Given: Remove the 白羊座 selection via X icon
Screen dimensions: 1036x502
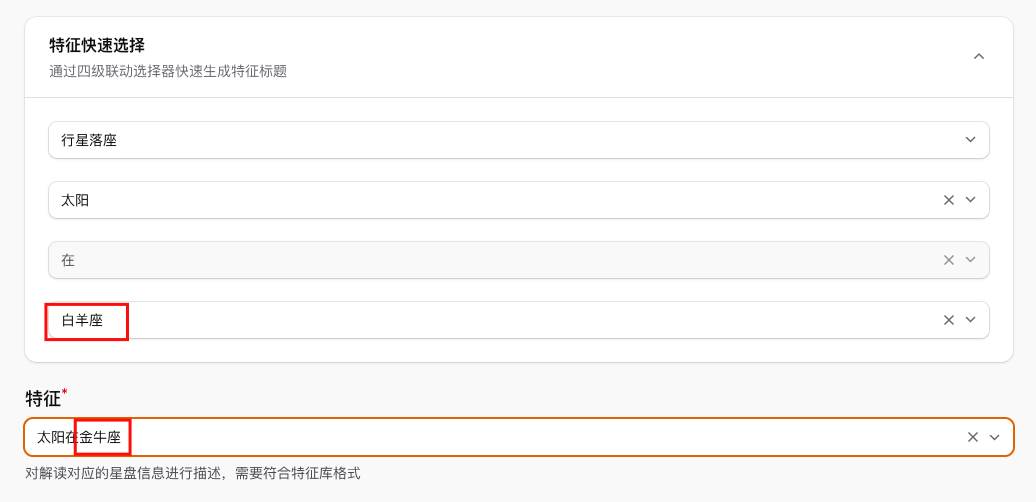Looking at the screenshot, I should click(949, 320).
